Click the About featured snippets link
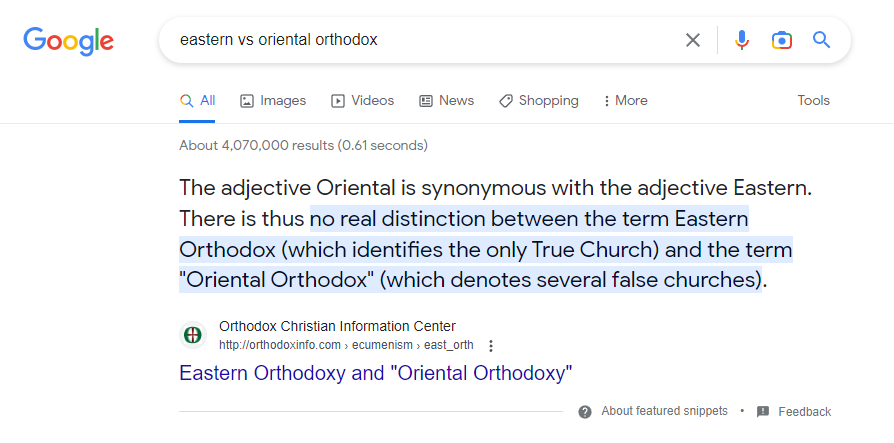Screen dimensions: 894x443 [x=664, y=411]
